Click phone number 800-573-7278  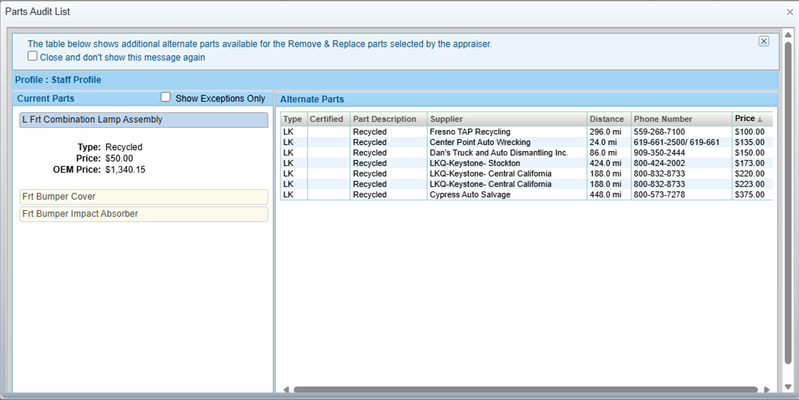[x=659, y=195]
